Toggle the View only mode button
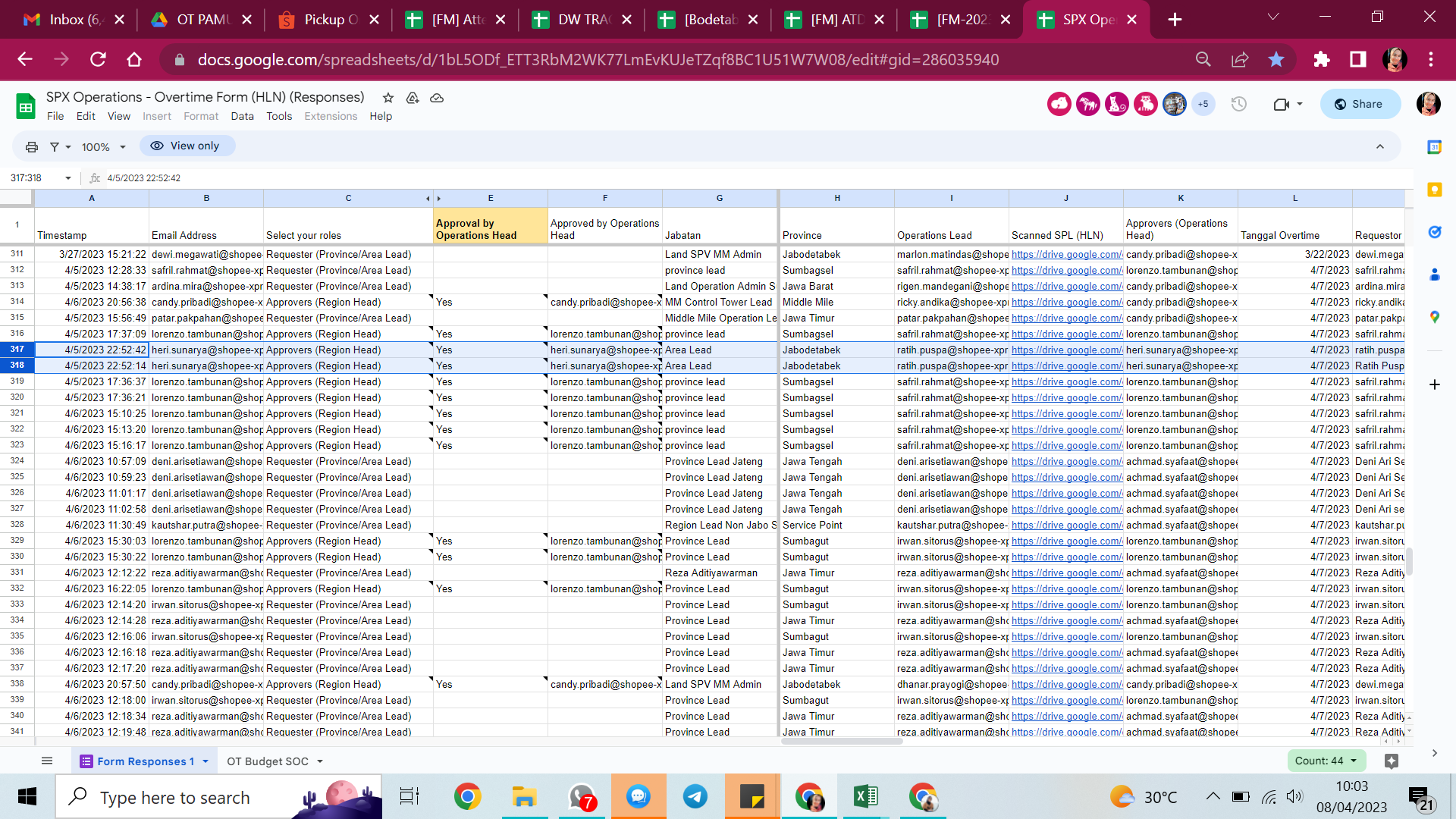 click(187, 146)
